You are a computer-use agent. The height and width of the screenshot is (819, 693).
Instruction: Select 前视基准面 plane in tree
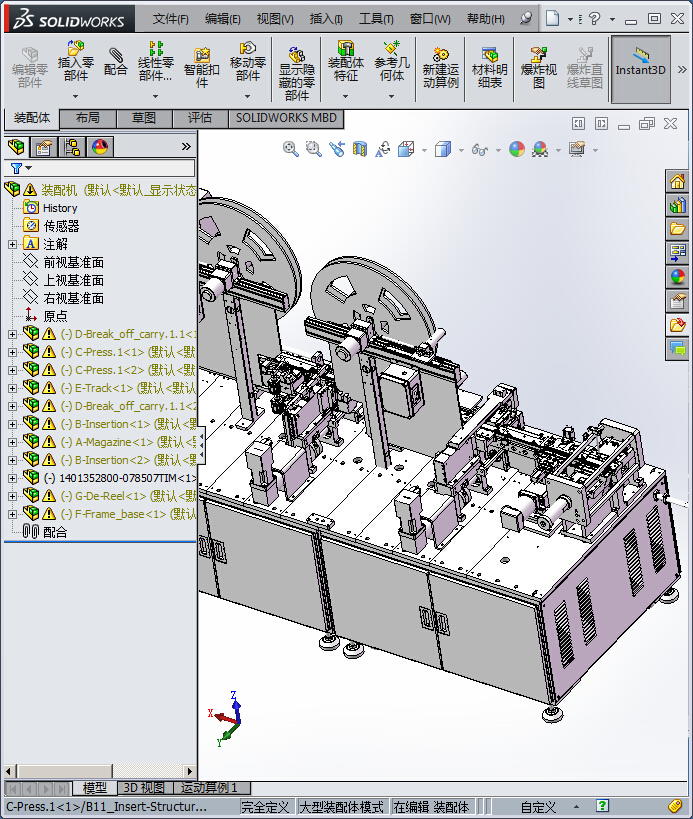click(x=73, y=262)
